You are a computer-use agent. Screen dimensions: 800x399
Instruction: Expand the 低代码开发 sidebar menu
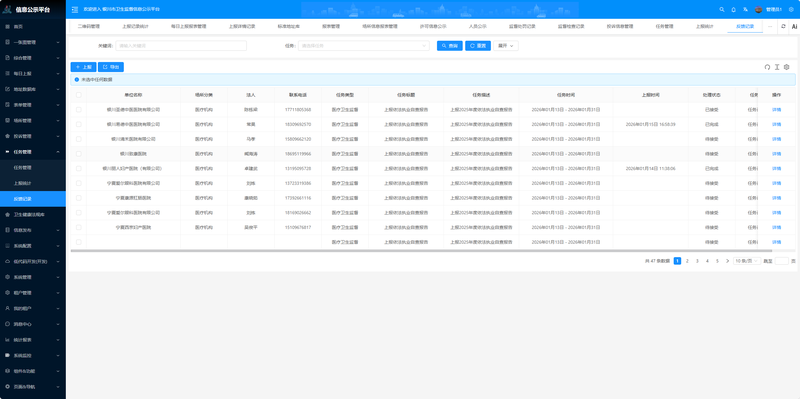point(33,261)
